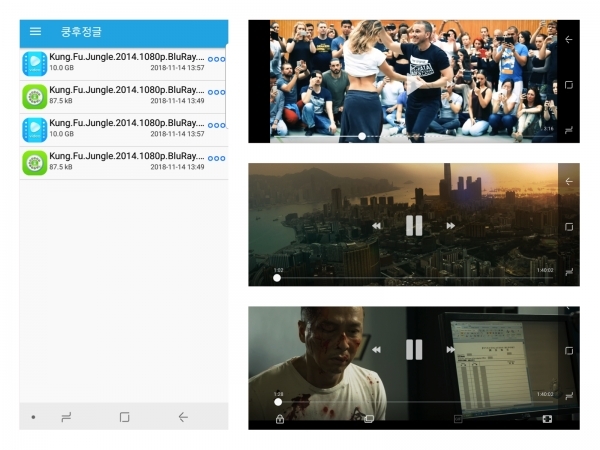Toggle the screen lock in bottom player

(x=280, y=419)
